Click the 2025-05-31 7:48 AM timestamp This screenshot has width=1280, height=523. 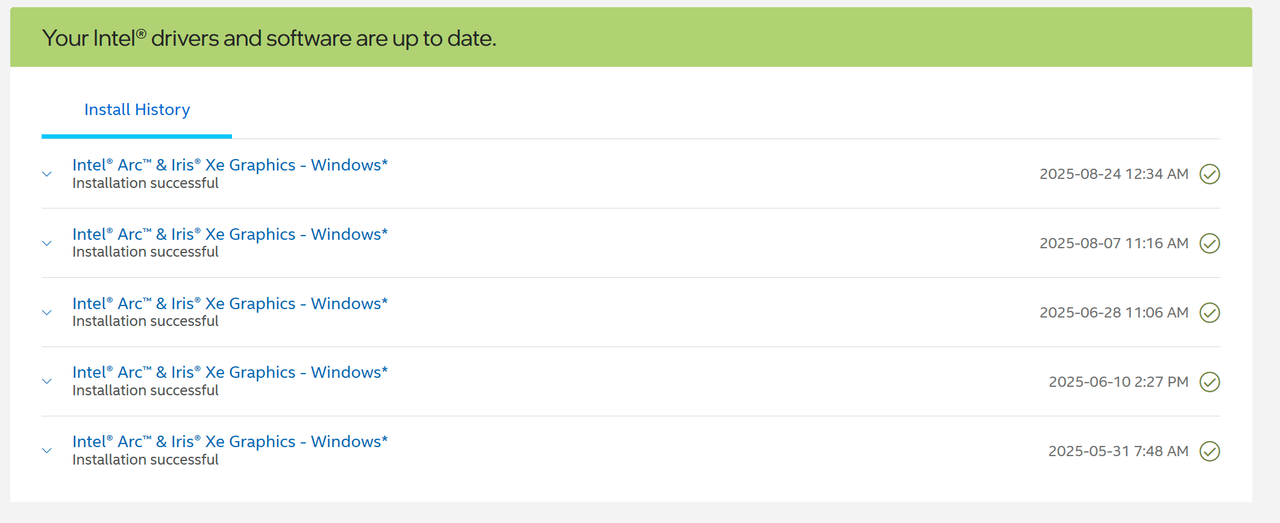pyautogui.click(x=1118, y=451)
